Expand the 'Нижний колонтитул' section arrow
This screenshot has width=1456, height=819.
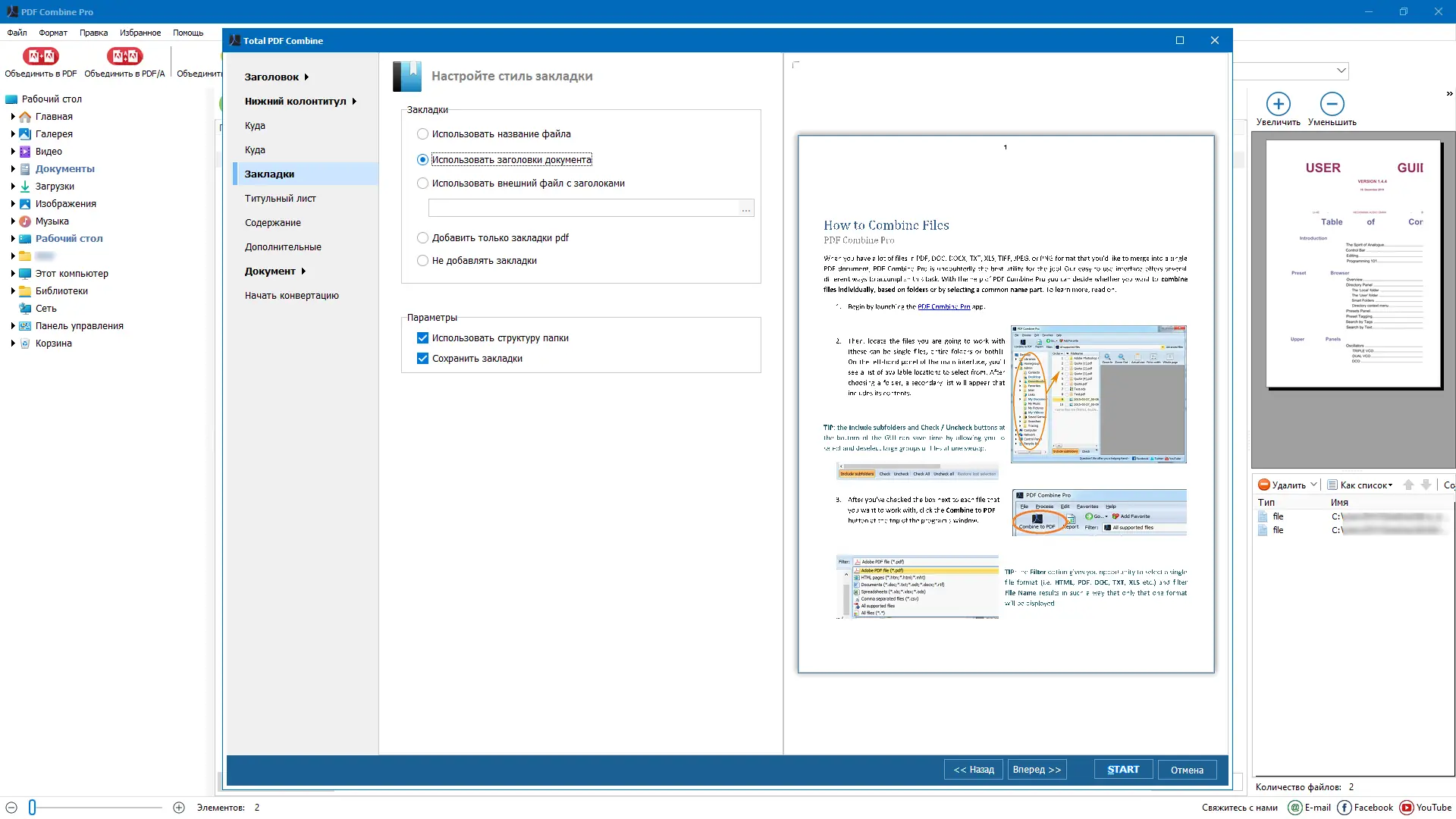click(354, 102)
